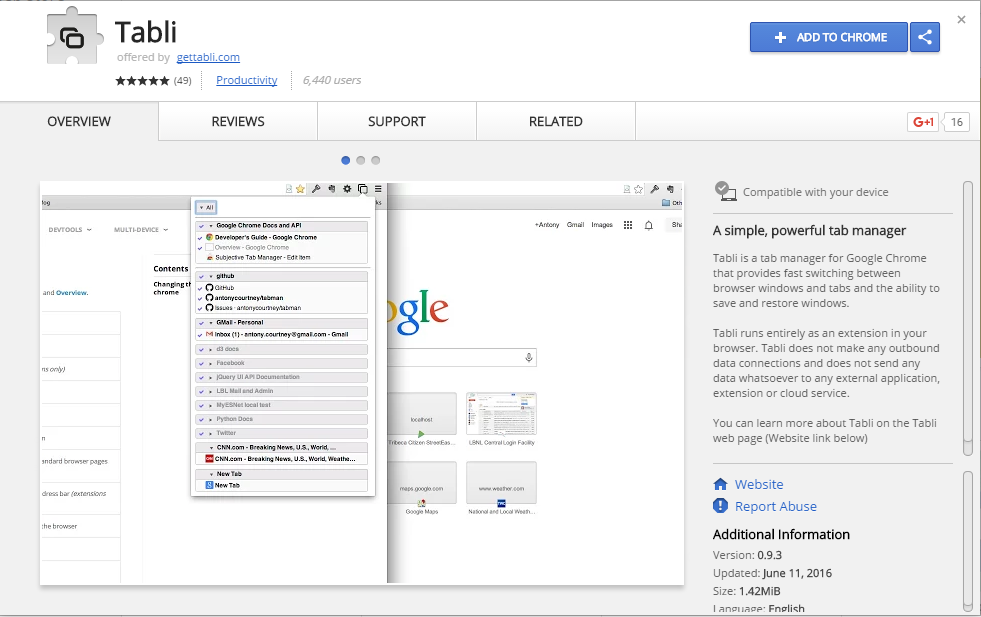Screen dimensions: 981x617
Task: Select the first carousel dot
Action: pos(345,160)
